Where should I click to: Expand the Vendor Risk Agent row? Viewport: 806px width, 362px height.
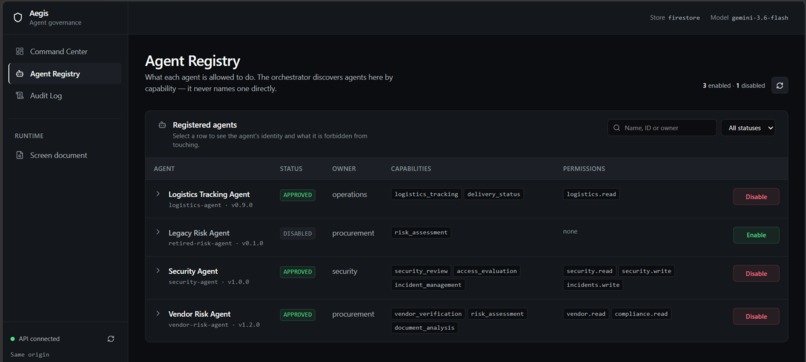[158, 313]
